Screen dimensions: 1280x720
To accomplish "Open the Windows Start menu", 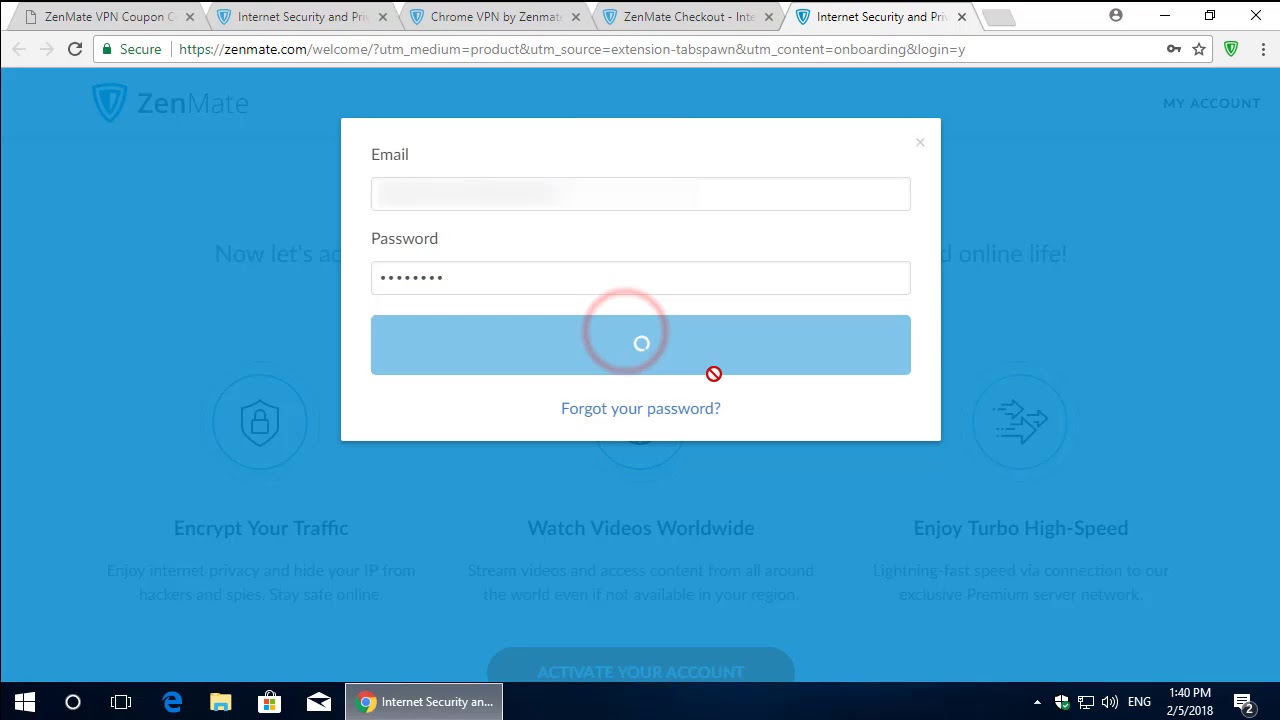I will point(24,702).
